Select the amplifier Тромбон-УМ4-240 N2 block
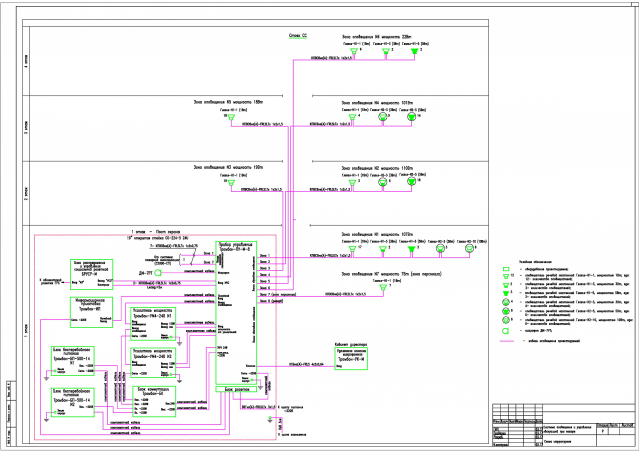The width and height of the screenshot is (640, 452). [x=153, y=362]
